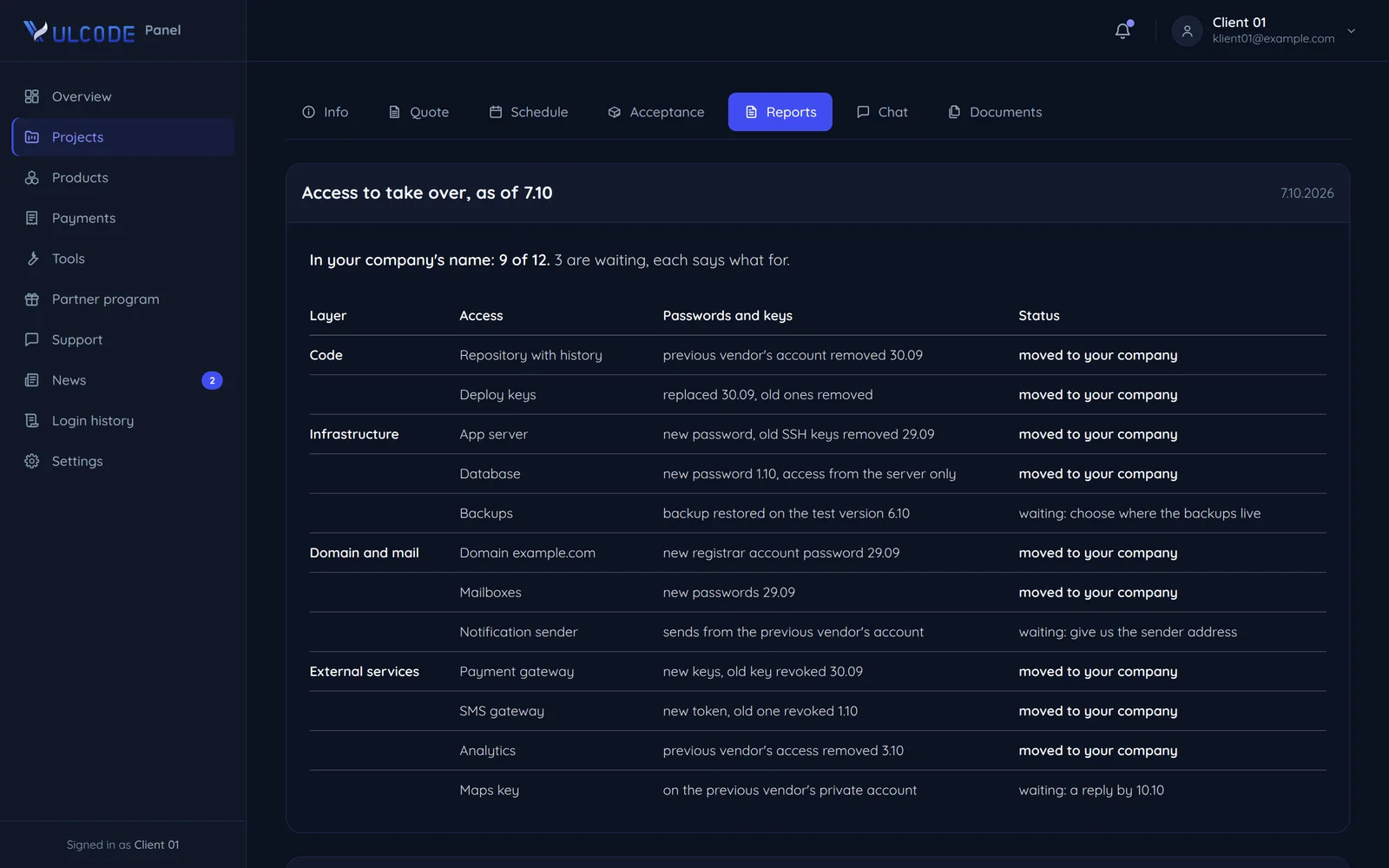Click the Documents tab copy icon
Screen dimensions: 1389x868
(x=954, y=112)
